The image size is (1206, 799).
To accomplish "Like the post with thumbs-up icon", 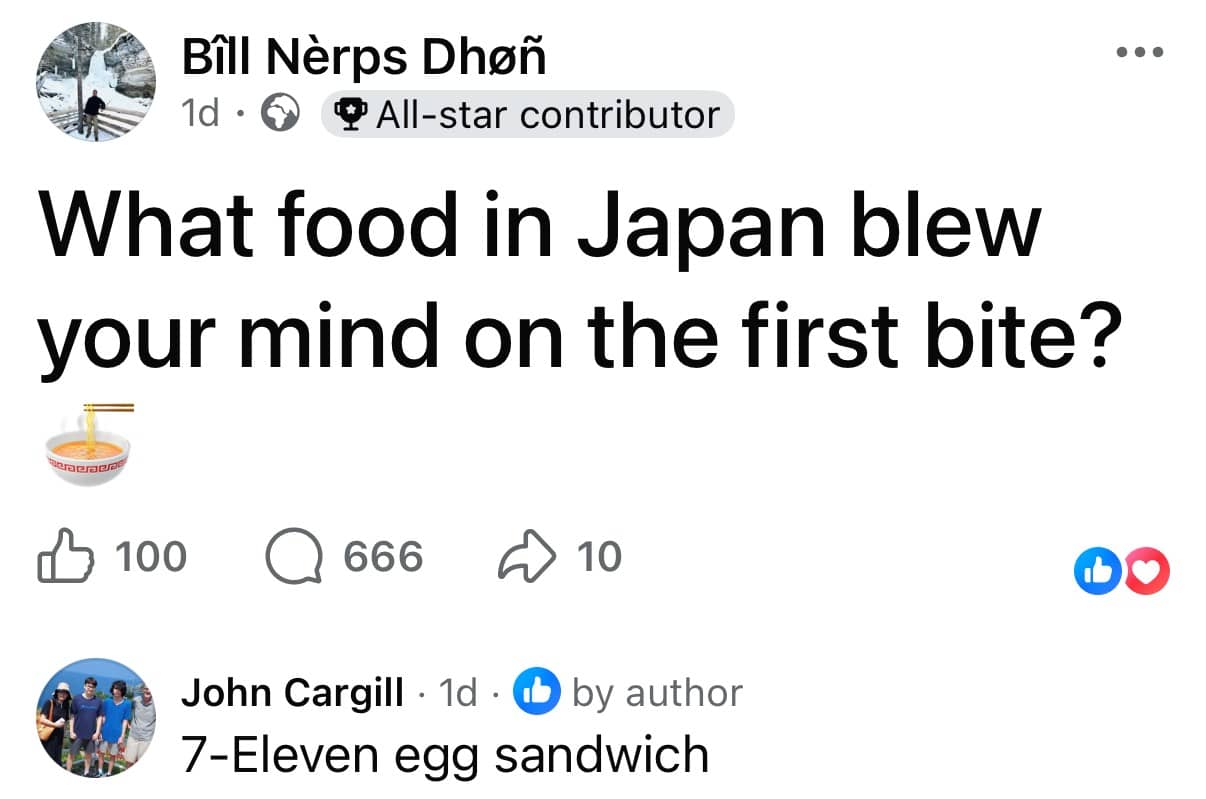I will click(62, 557).
